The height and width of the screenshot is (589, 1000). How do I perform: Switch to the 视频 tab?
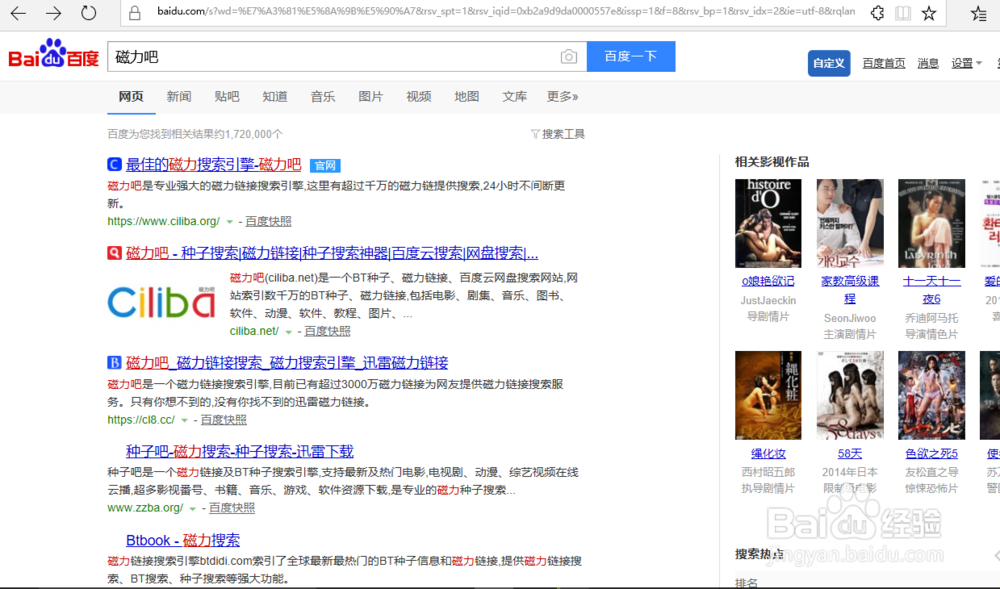[418, 97]
